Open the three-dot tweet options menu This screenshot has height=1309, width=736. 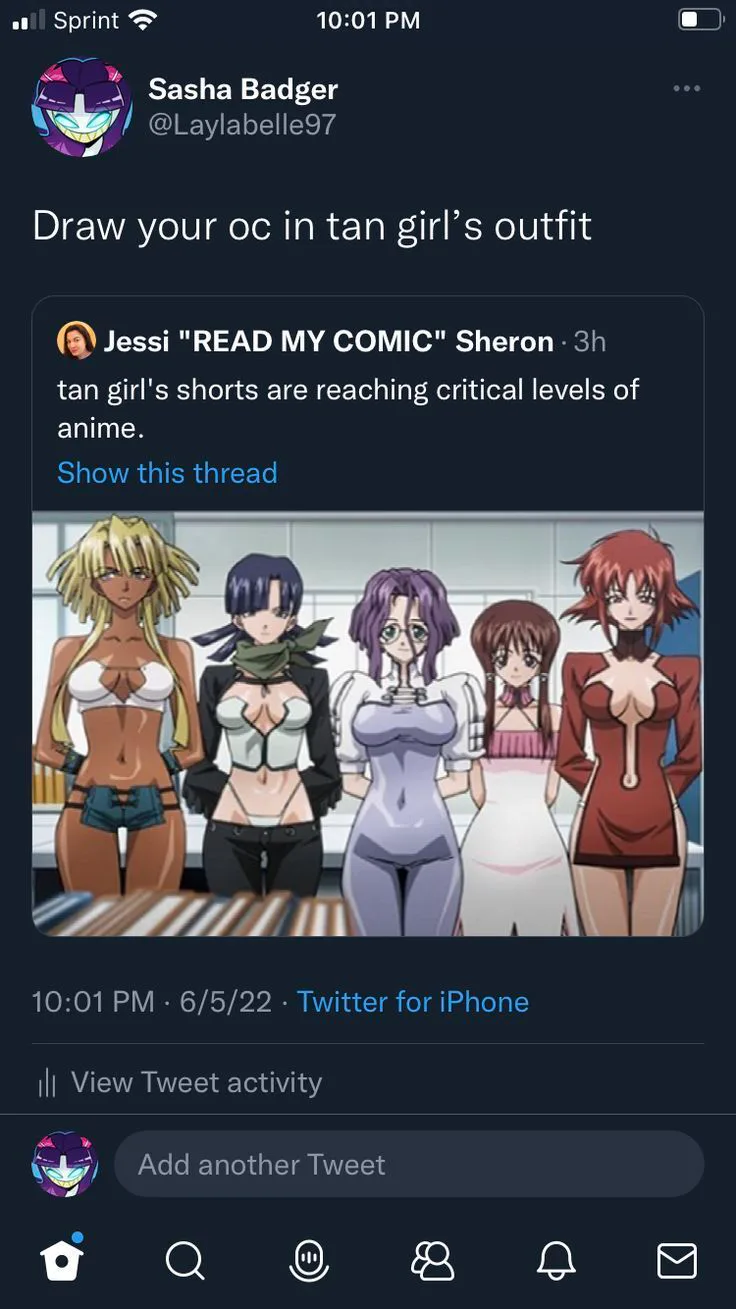tap(687, 89)
